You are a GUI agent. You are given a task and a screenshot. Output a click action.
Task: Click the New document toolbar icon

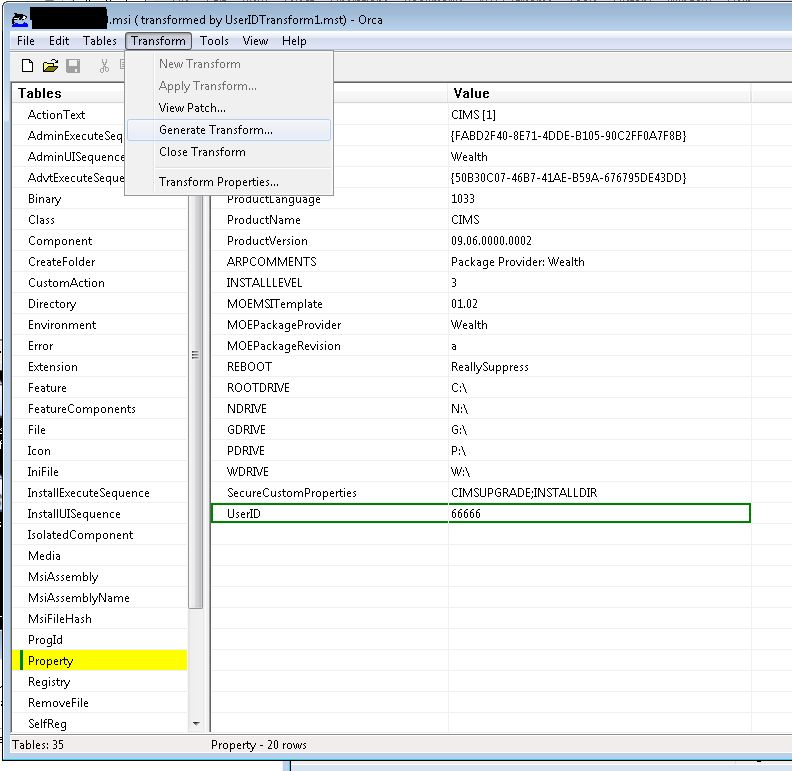[28, 66]
